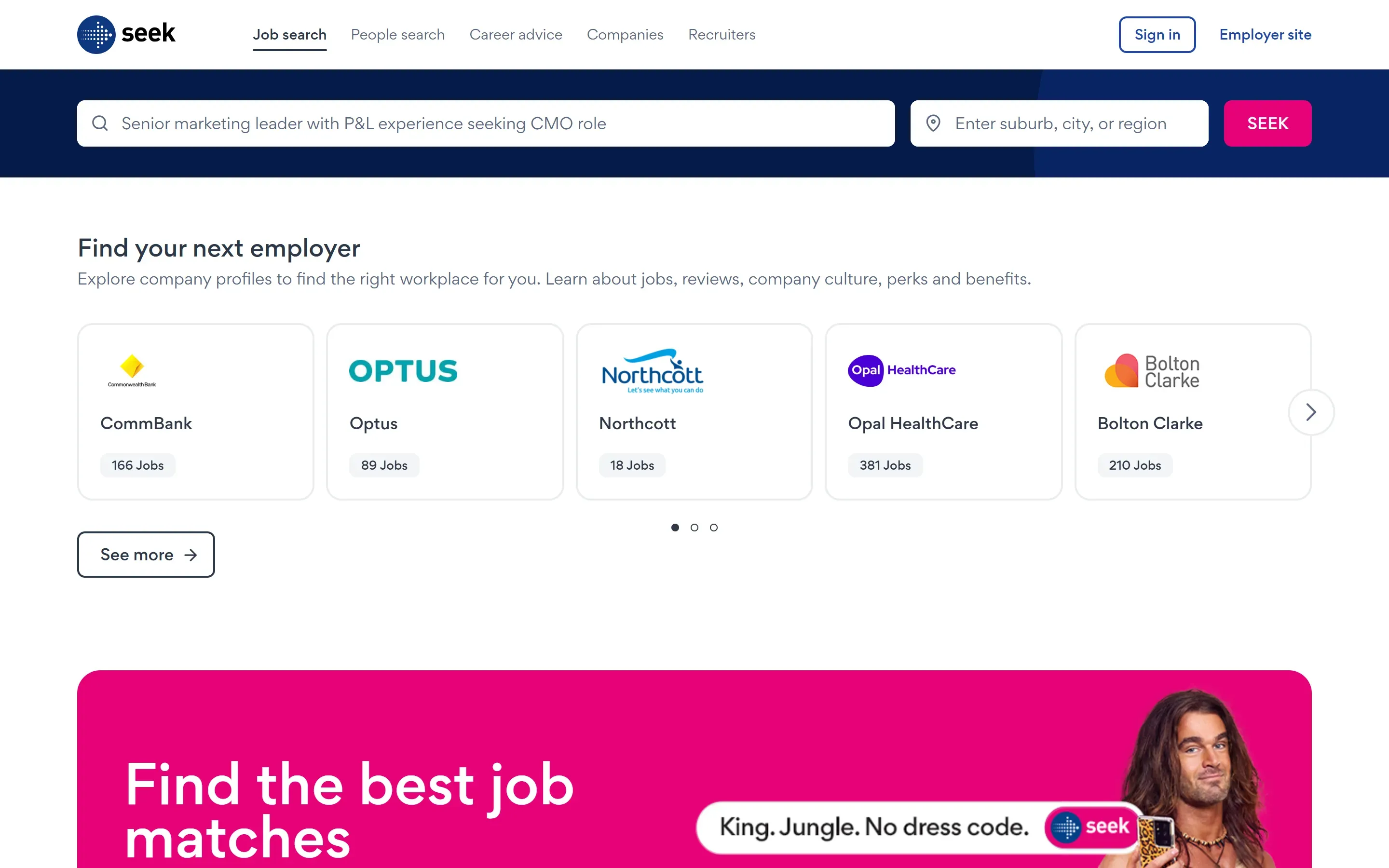Click the 210 Jobs badge
The width and height of the screenshot is (1389, 868).
1135,465
